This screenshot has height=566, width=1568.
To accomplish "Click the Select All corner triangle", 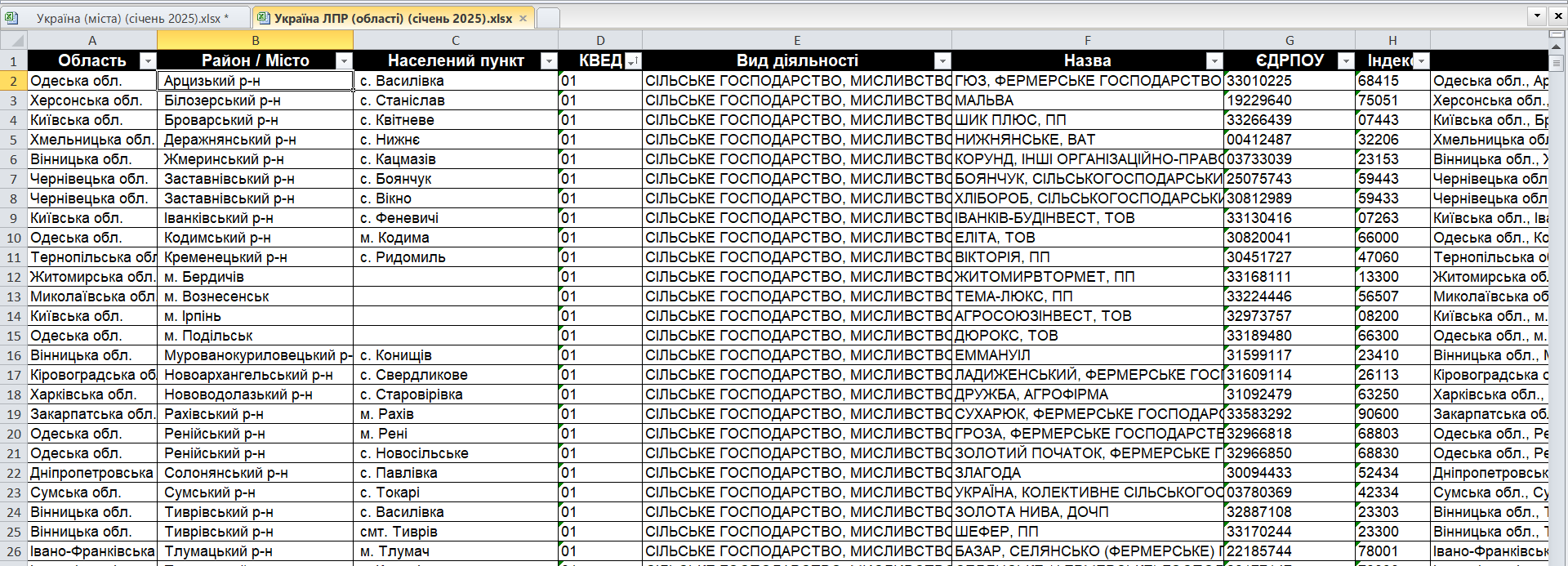I will tap(14, 40).
